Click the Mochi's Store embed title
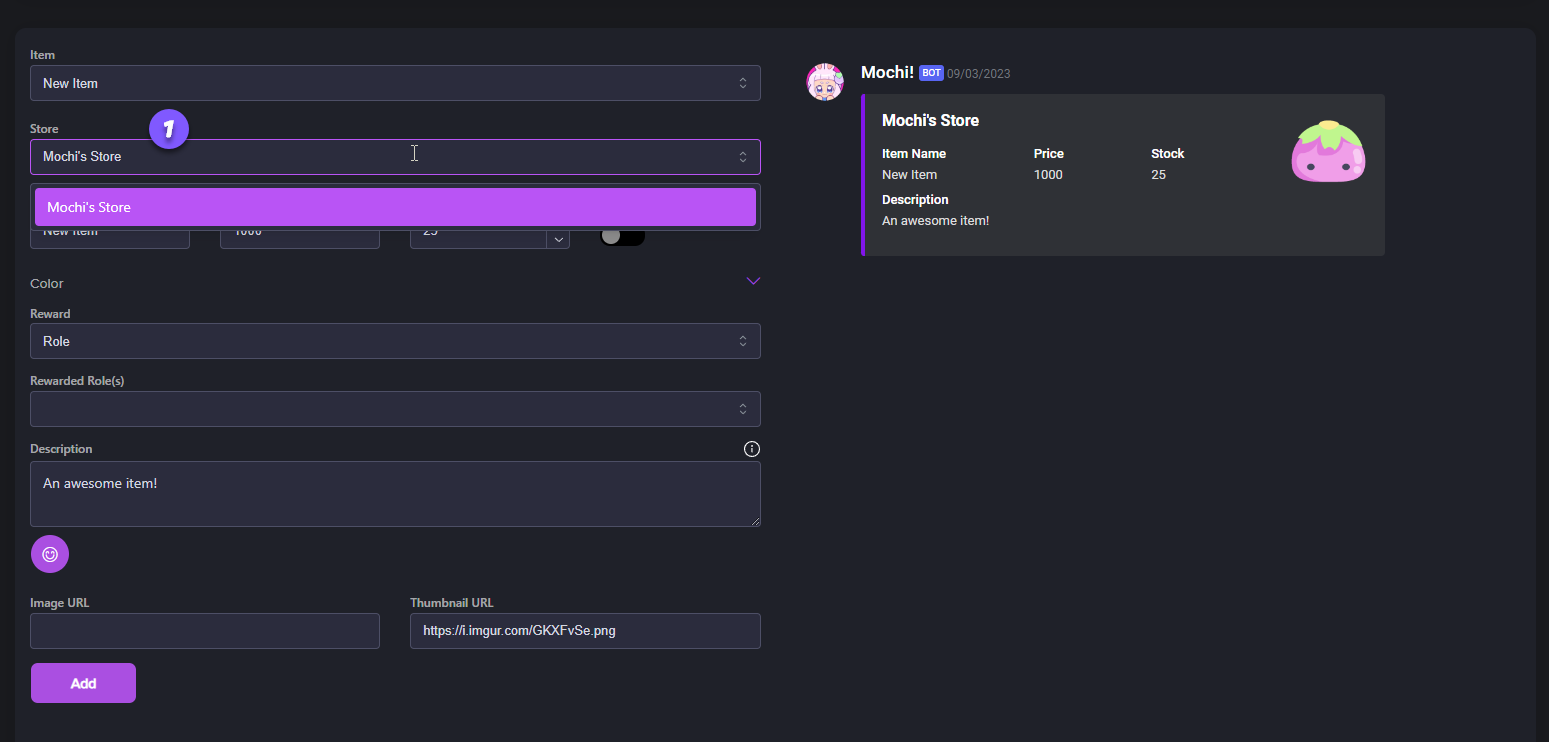This screenshot has width=1549, height=742. click(x=930, y=121)
